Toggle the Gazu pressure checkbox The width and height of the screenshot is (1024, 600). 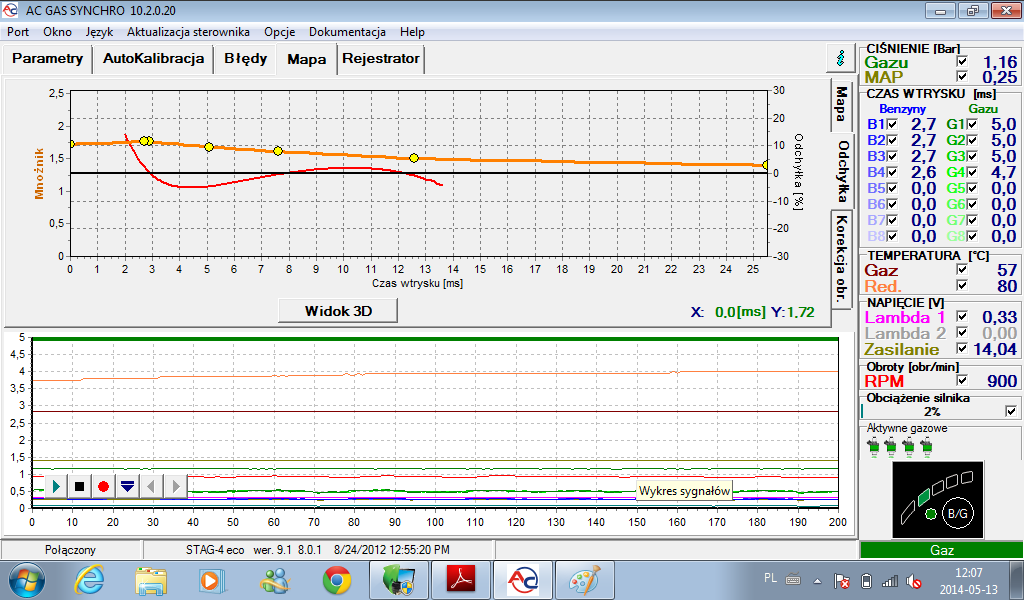coord(962,62)
